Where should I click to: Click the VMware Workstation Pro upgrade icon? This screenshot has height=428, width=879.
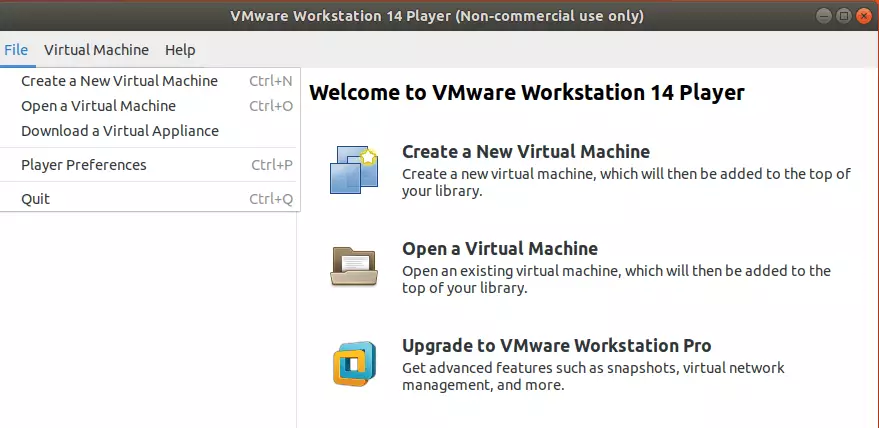coord(354,363)
